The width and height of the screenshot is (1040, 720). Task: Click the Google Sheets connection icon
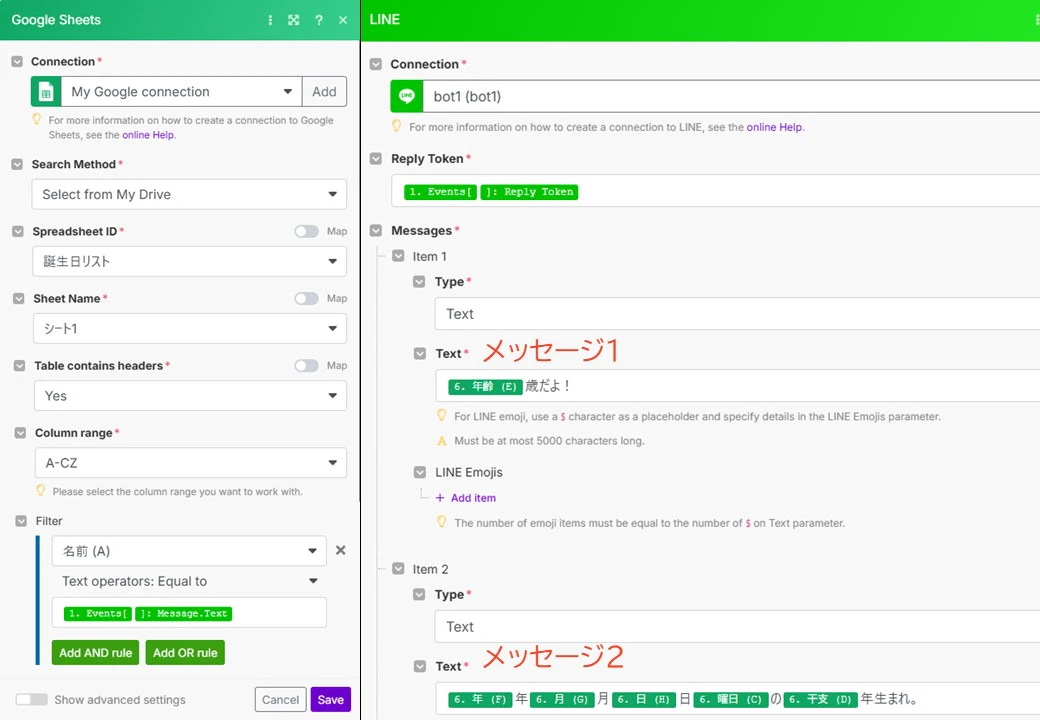point(46,91)
